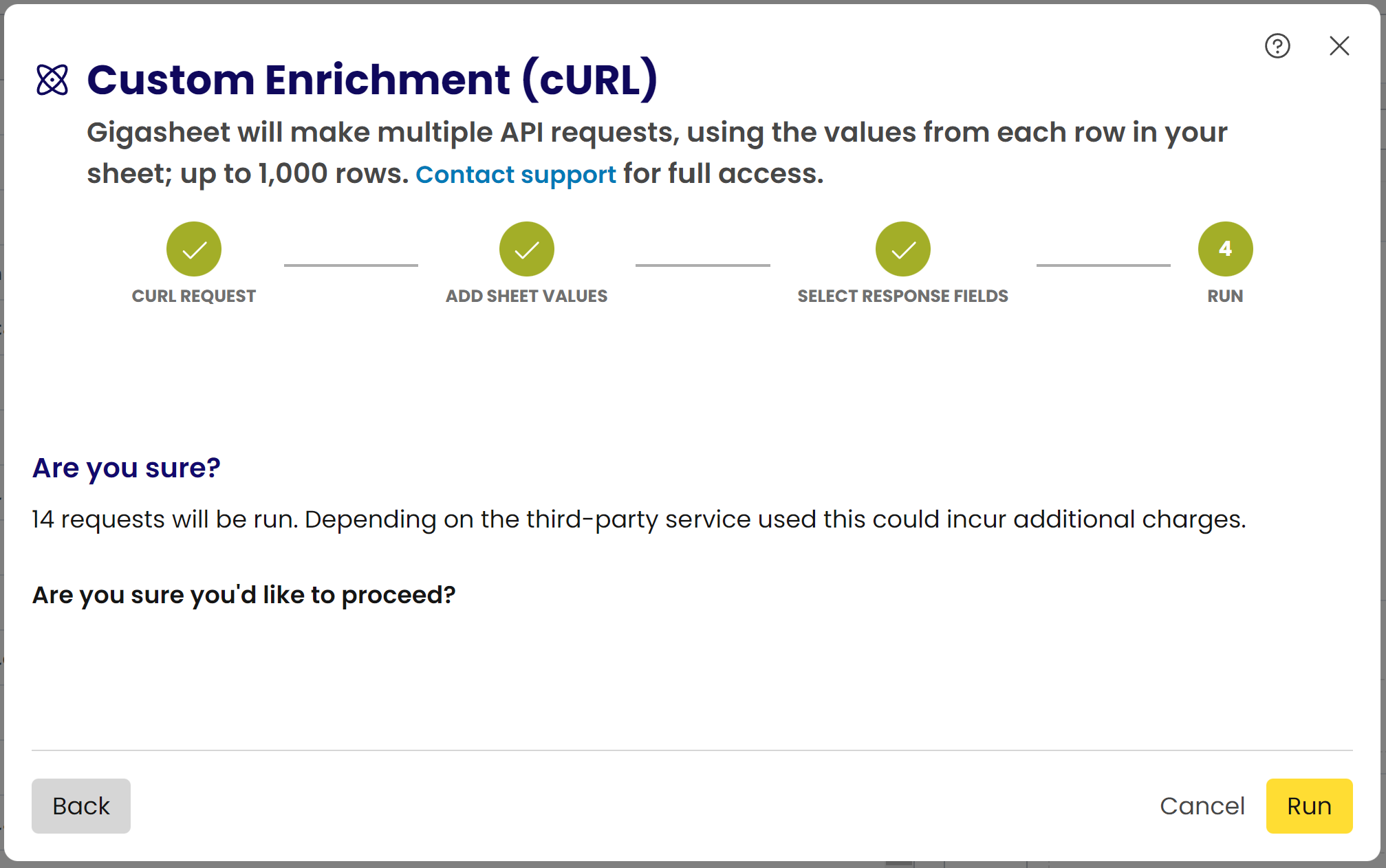Image resolution: width=1386 pixels, height=868 pixels.
Task: Open the Contact support link
Action: click(x=516, y=175)
